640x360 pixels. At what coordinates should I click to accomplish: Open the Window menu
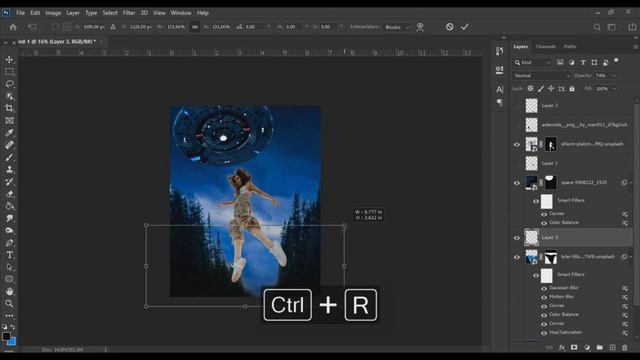pyautogui.click(x=181, y=13)
